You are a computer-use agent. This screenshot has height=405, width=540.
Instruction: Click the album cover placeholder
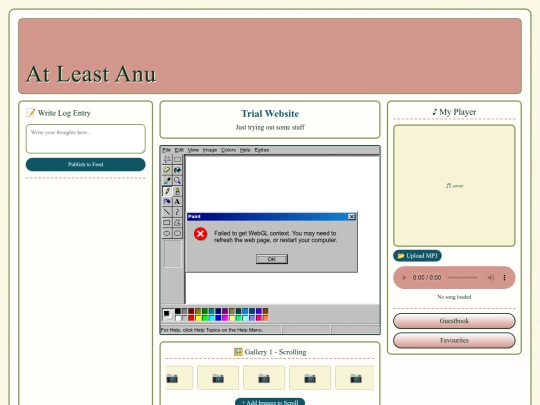click(x=454, y=186)
